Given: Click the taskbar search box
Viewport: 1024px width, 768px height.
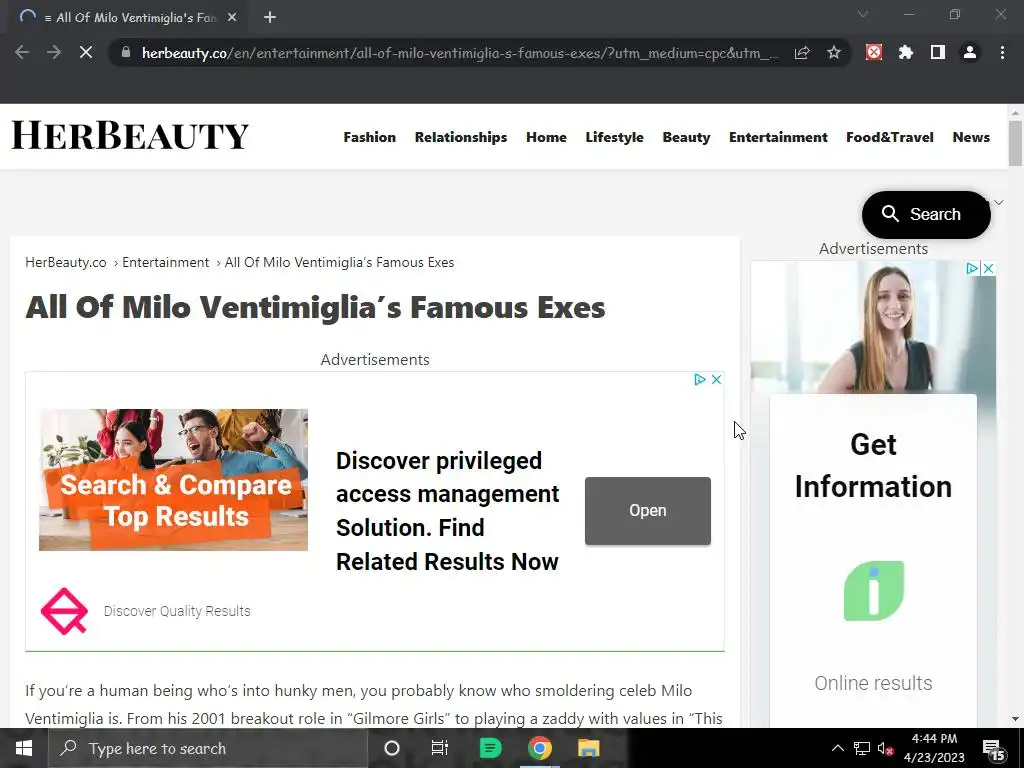Looking at the screenshot, I should pos(208,748).
